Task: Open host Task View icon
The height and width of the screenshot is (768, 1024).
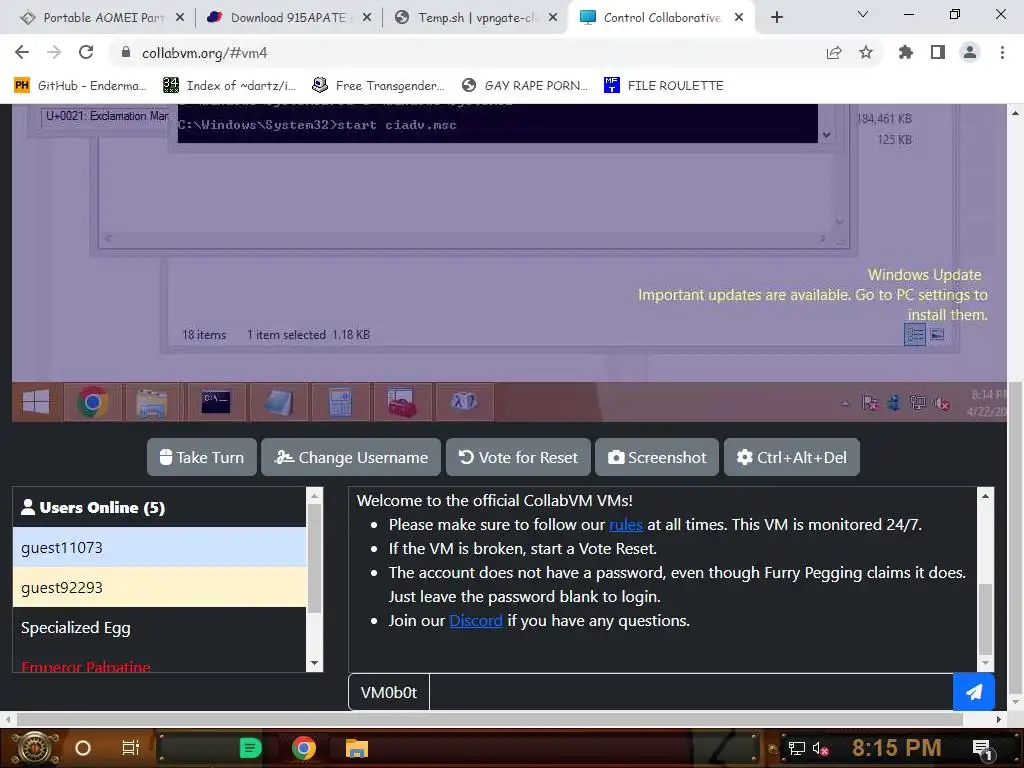Action: tap(131, 748)
